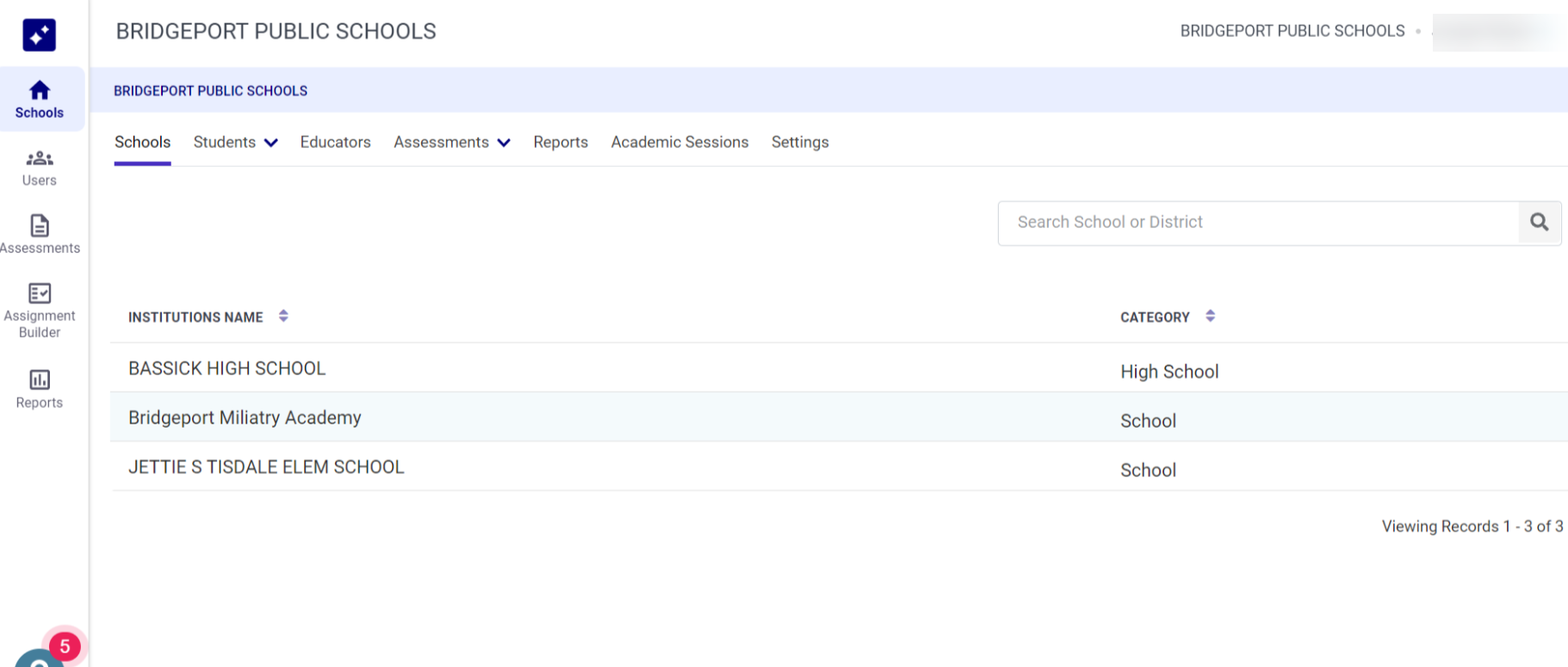This screenshot has width=1568, height=667.
Task: Open Schools from the sidebar home icon
Action: click(40, 100)
